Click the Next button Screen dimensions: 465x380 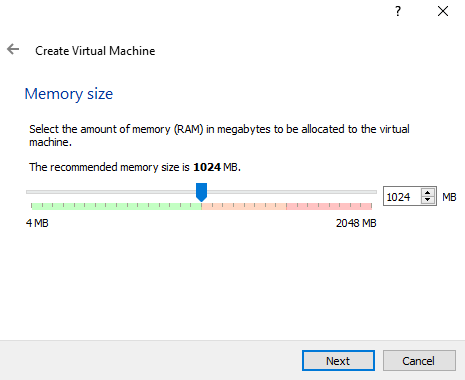[338, 361]
